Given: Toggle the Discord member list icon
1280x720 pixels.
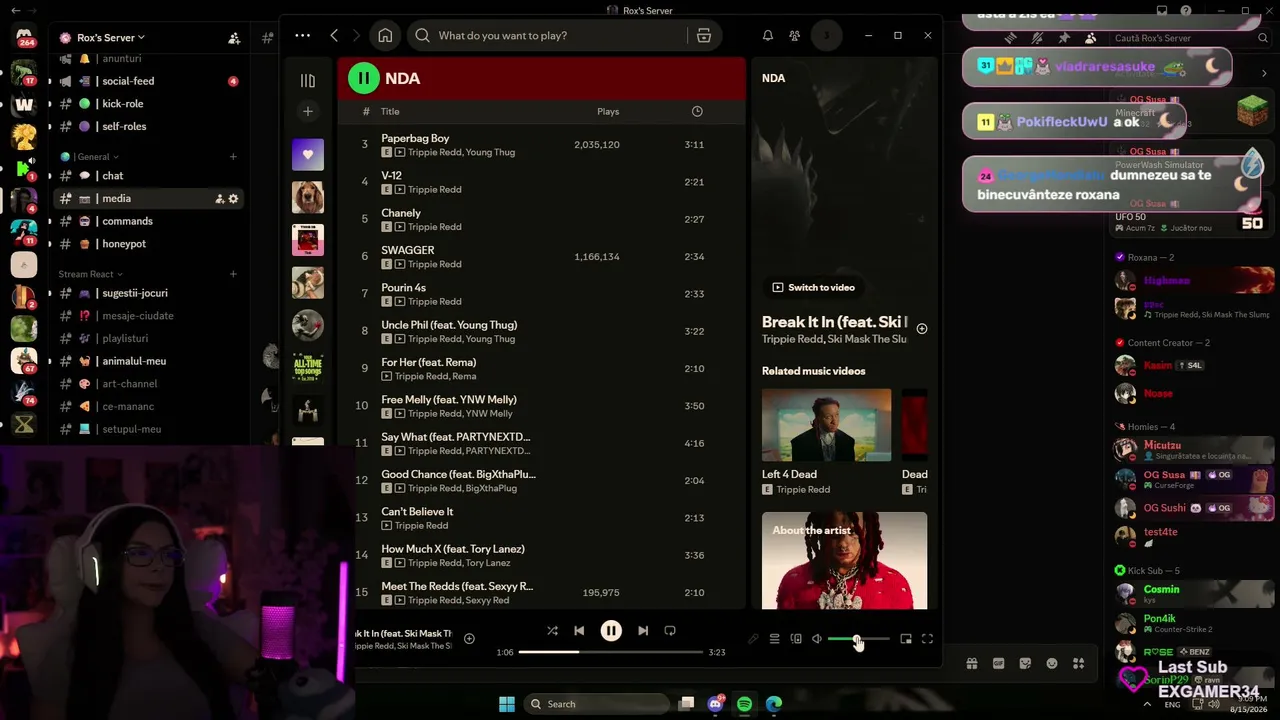Looking at the screenshot, I should (1090, 38).
